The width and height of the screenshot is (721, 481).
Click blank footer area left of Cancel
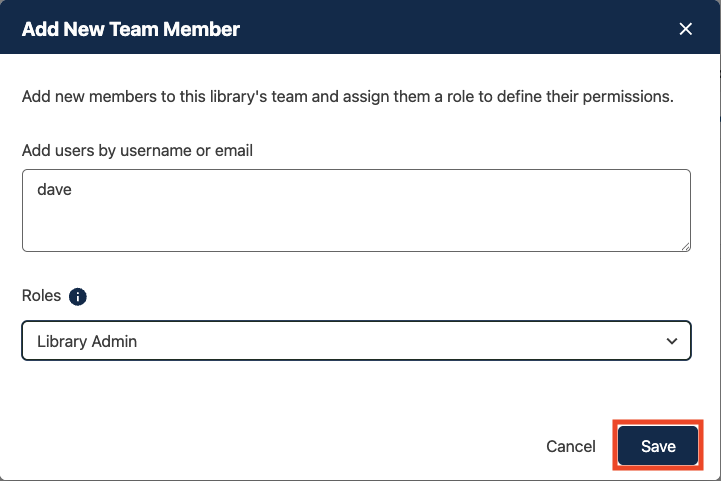(280, 446)
